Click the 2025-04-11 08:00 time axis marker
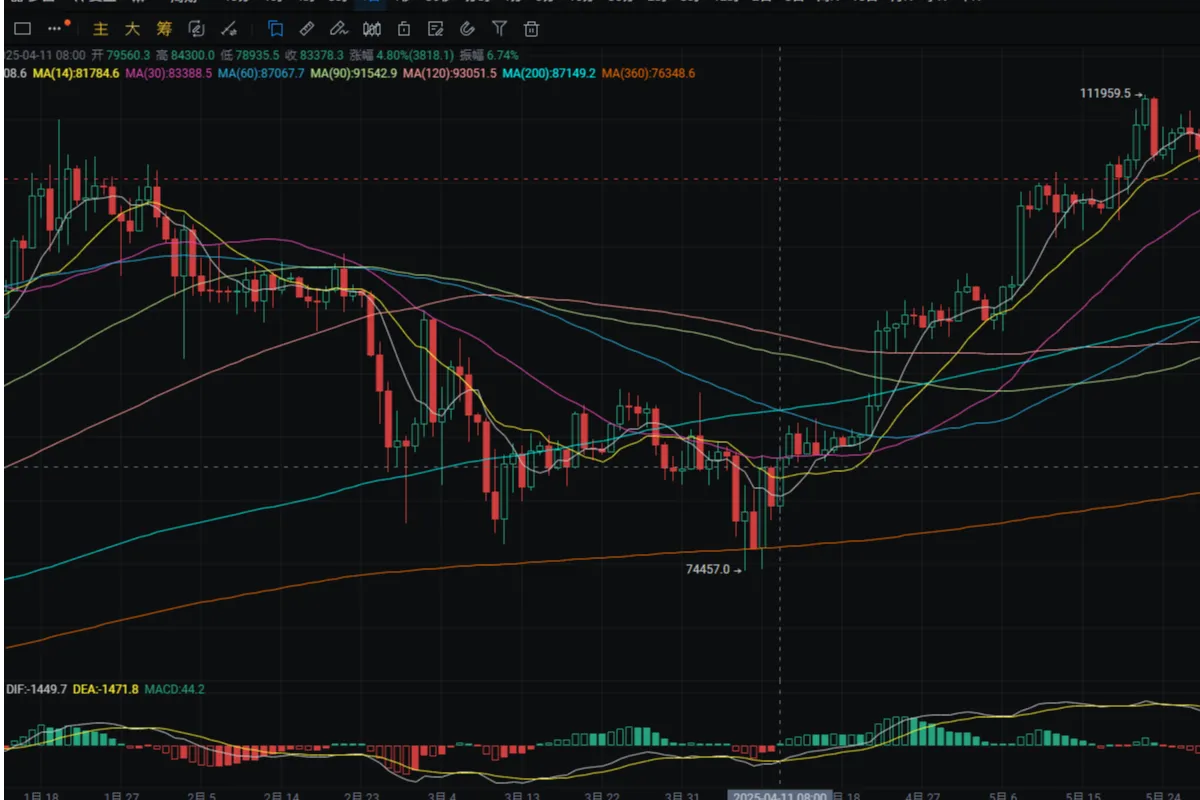This screenshot has height=800, width=1200. [x=779, y=795]
